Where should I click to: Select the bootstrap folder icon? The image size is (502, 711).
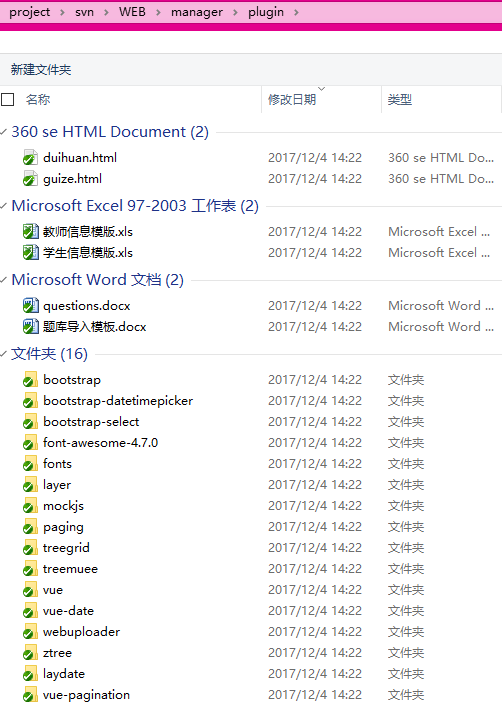(30, 380)
